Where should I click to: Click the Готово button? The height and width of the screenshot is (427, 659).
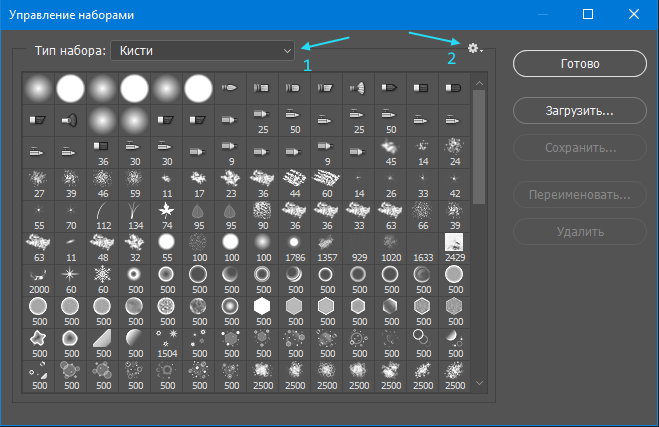pyautogui.click(x=580, y=64)
